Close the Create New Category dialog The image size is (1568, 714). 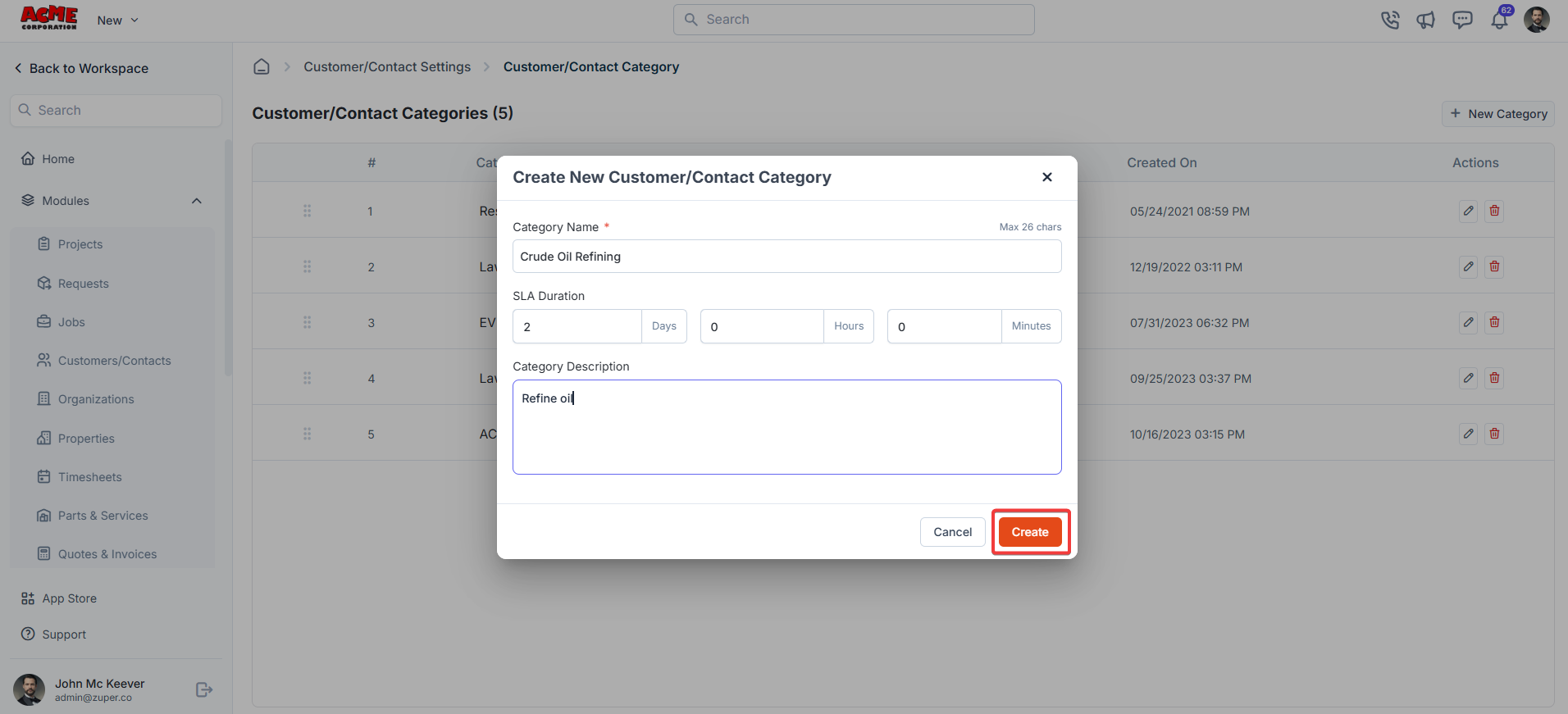tap(1047, 177)
